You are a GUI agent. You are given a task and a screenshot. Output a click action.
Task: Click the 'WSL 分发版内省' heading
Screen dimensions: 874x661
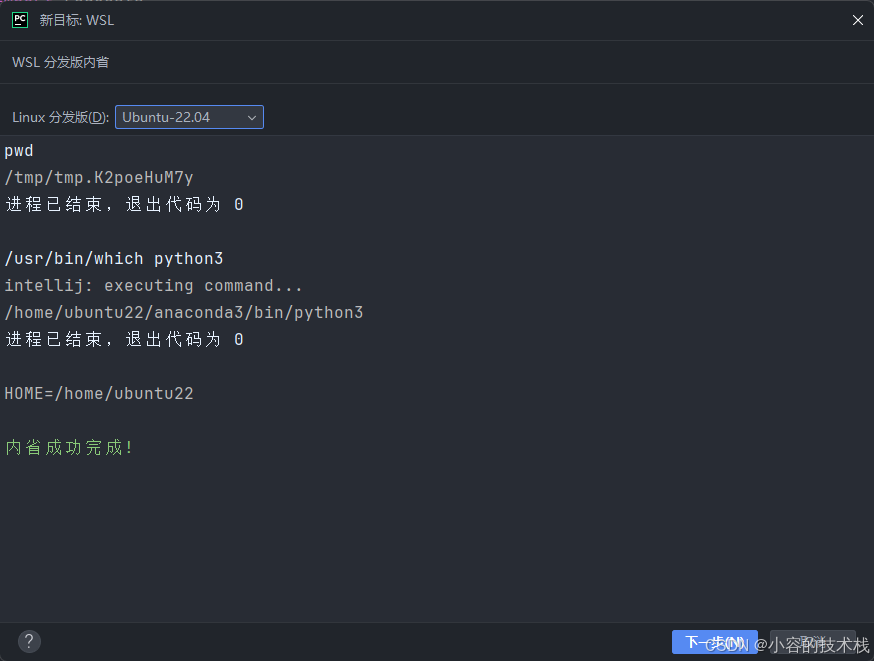60,62
